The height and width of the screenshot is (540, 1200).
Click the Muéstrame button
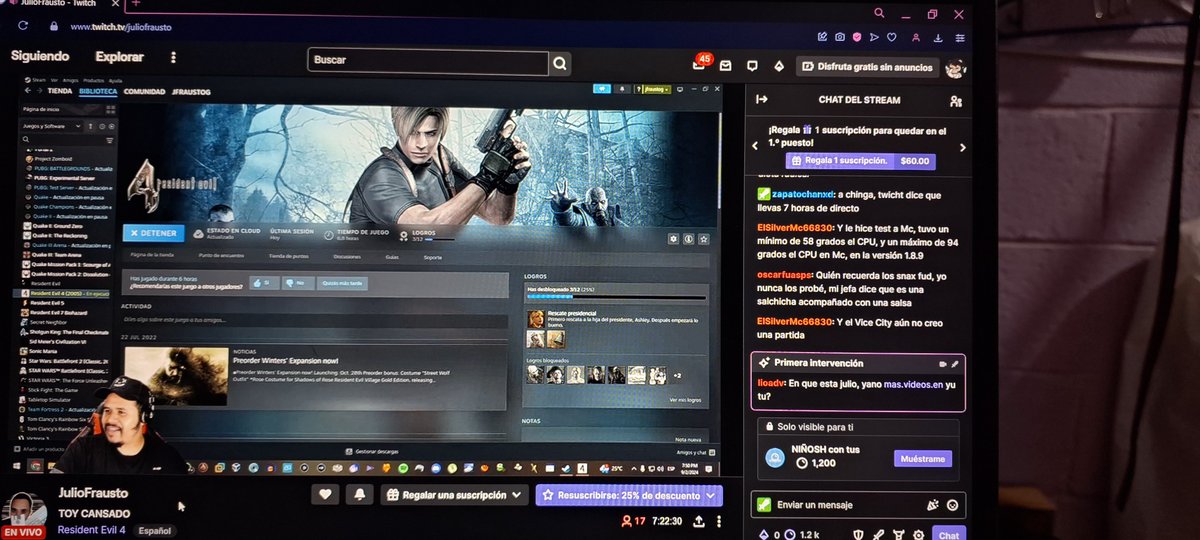coord(922,458)
